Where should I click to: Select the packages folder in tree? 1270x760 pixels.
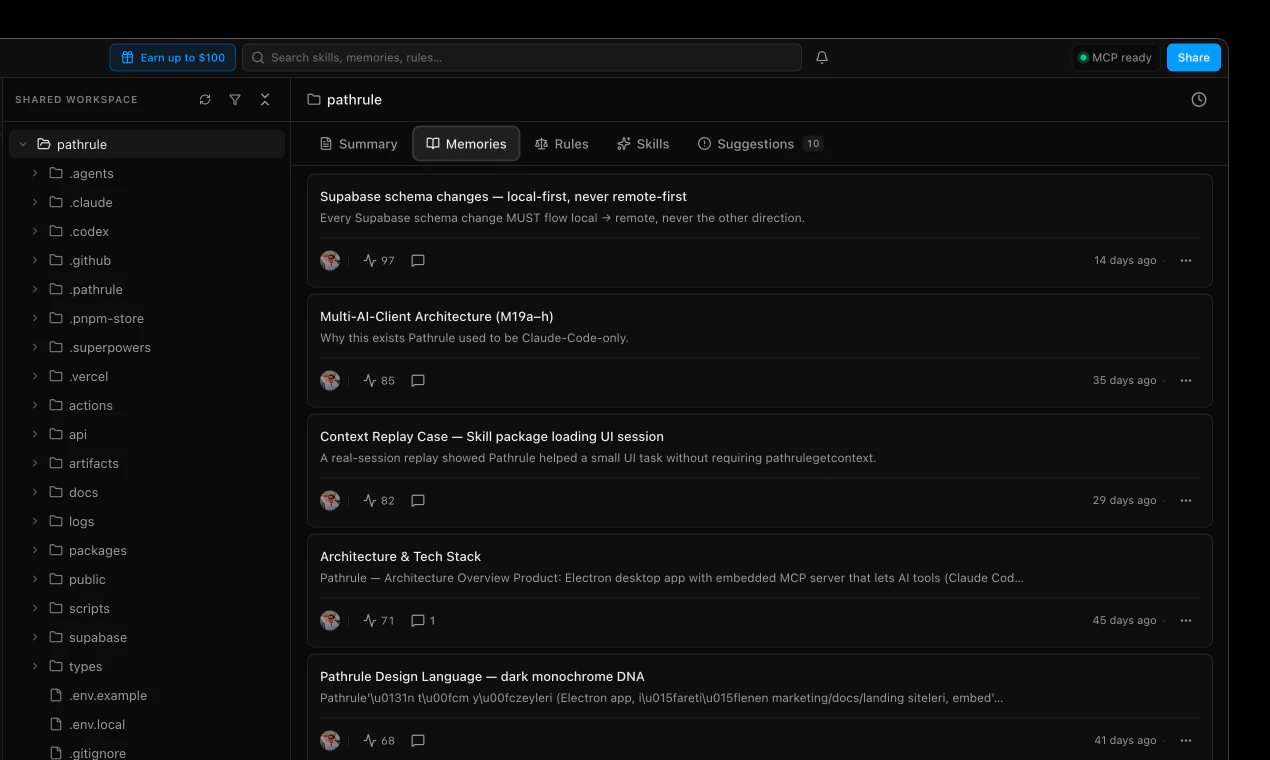tap(147, 551)
